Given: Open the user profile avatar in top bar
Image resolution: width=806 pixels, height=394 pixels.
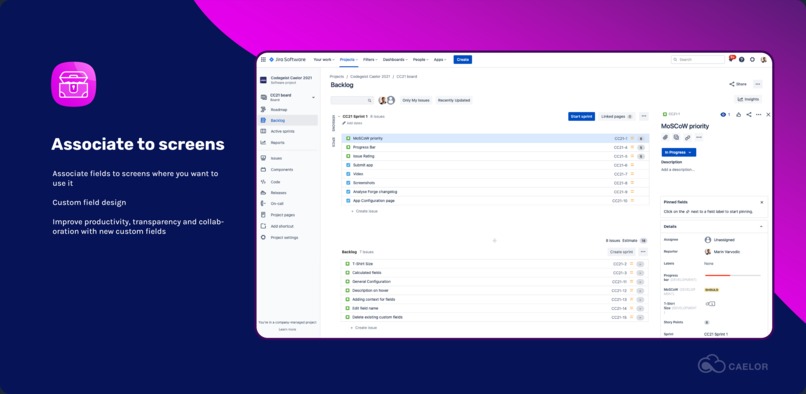Looking at the screenshot, I should pos(763,60).
